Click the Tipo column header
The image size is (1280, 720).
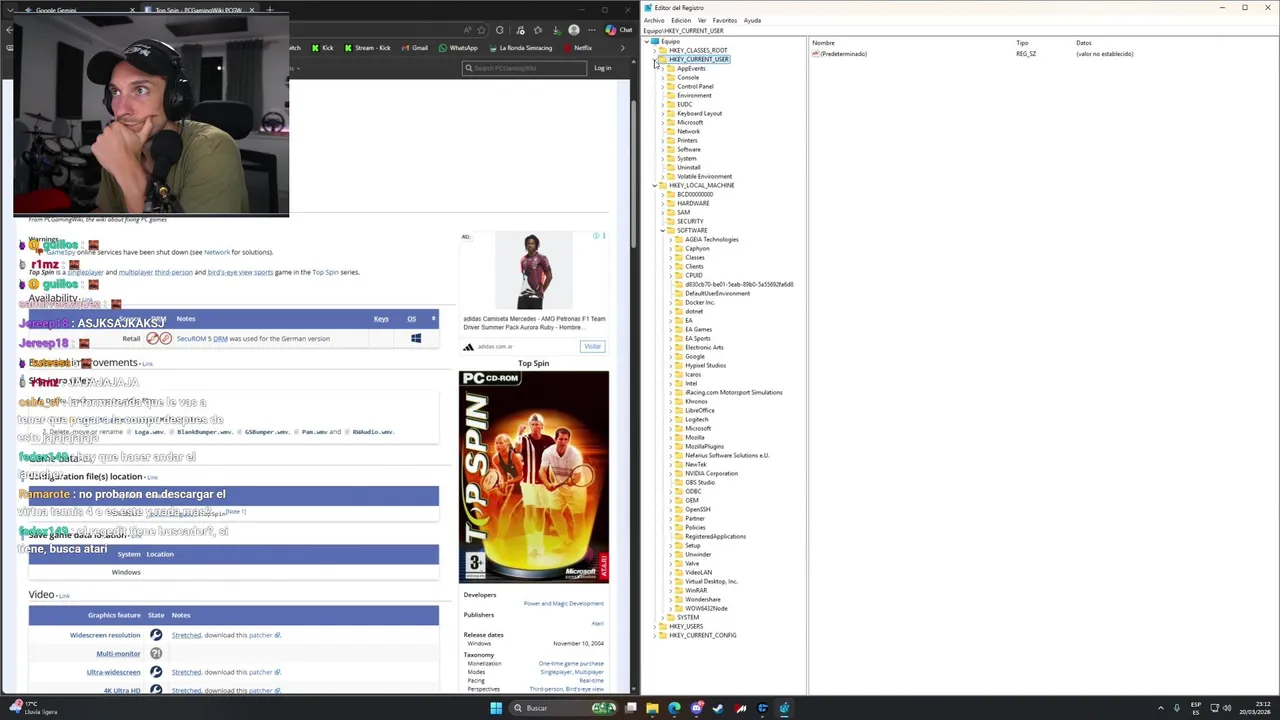[x=1022, y=43]
